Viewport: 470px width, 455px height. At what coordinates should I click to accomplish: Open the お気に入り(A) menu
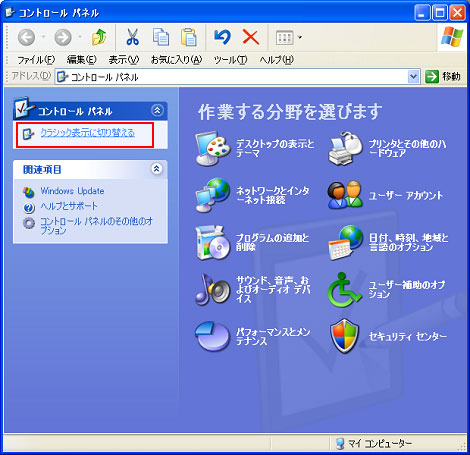176,60
